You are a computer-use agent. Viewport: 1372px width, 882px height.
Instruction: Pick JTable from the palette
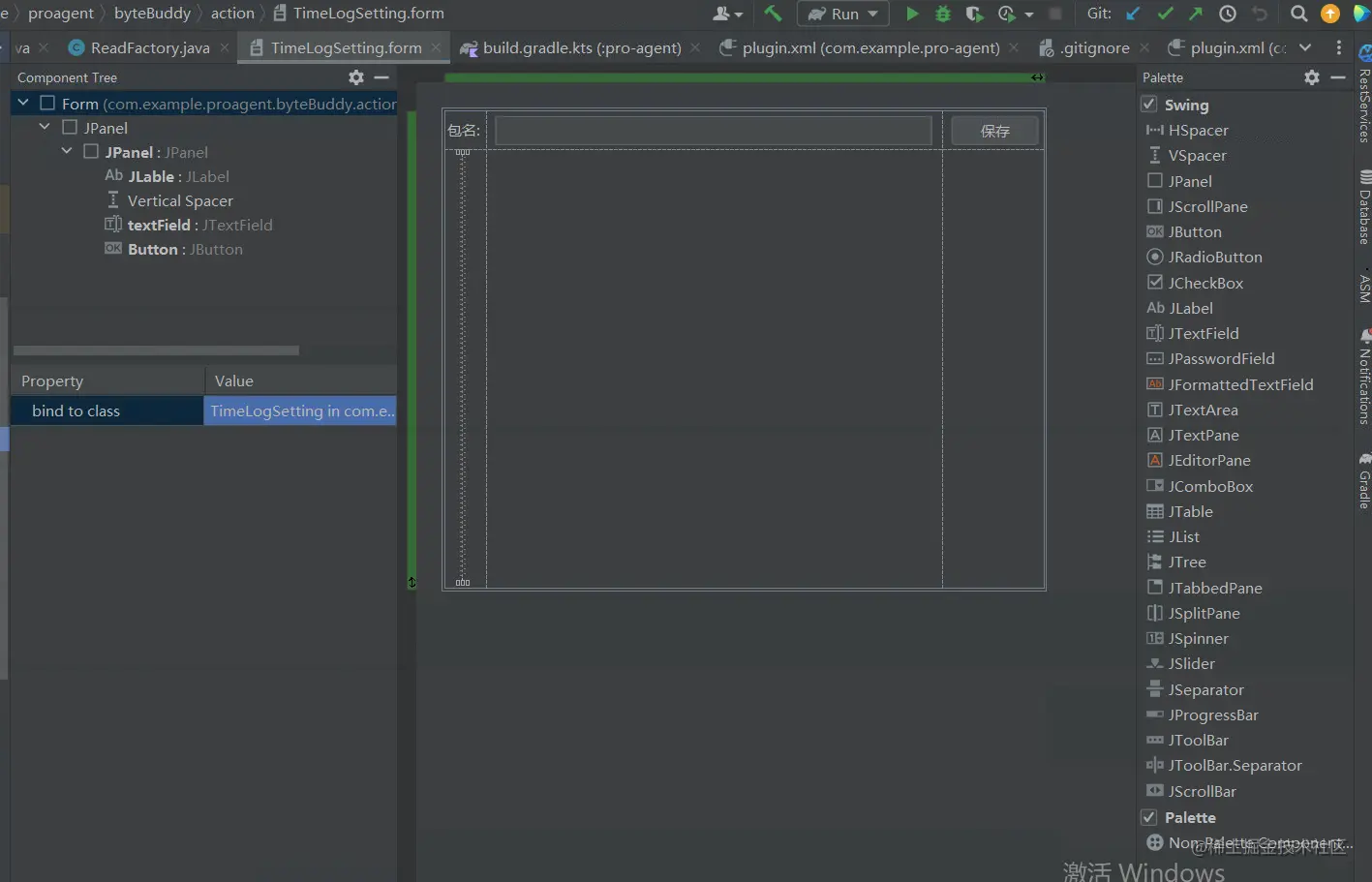pyautogui.click(x=1179, y=511)
